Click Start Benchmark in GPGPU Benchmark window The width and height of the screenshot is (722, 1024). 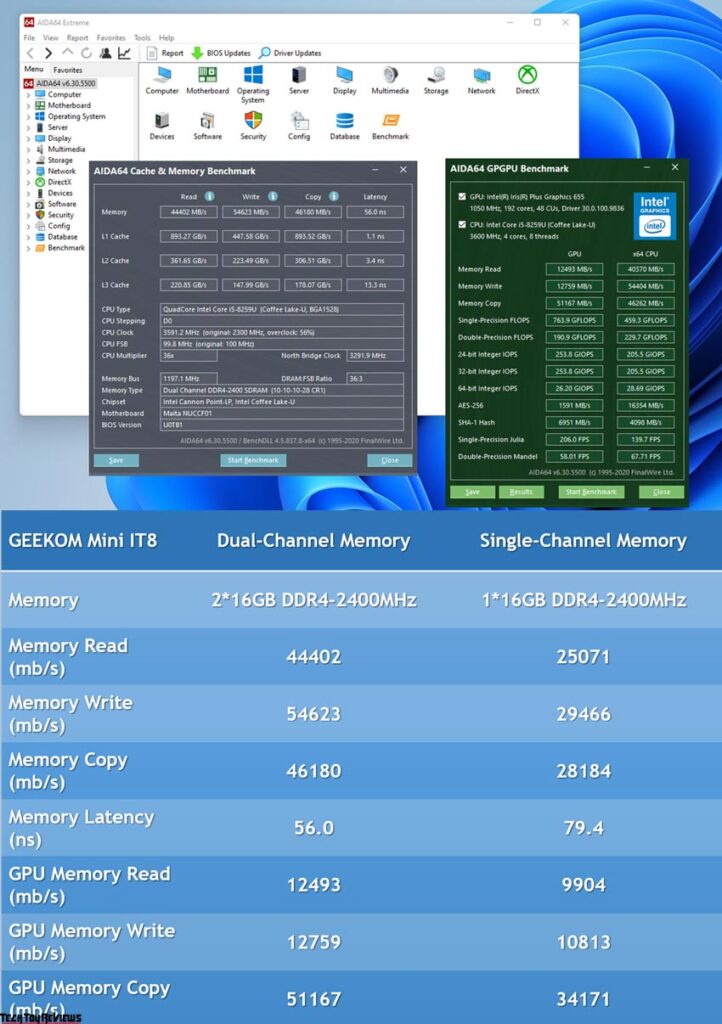click(x=591, y=492)
